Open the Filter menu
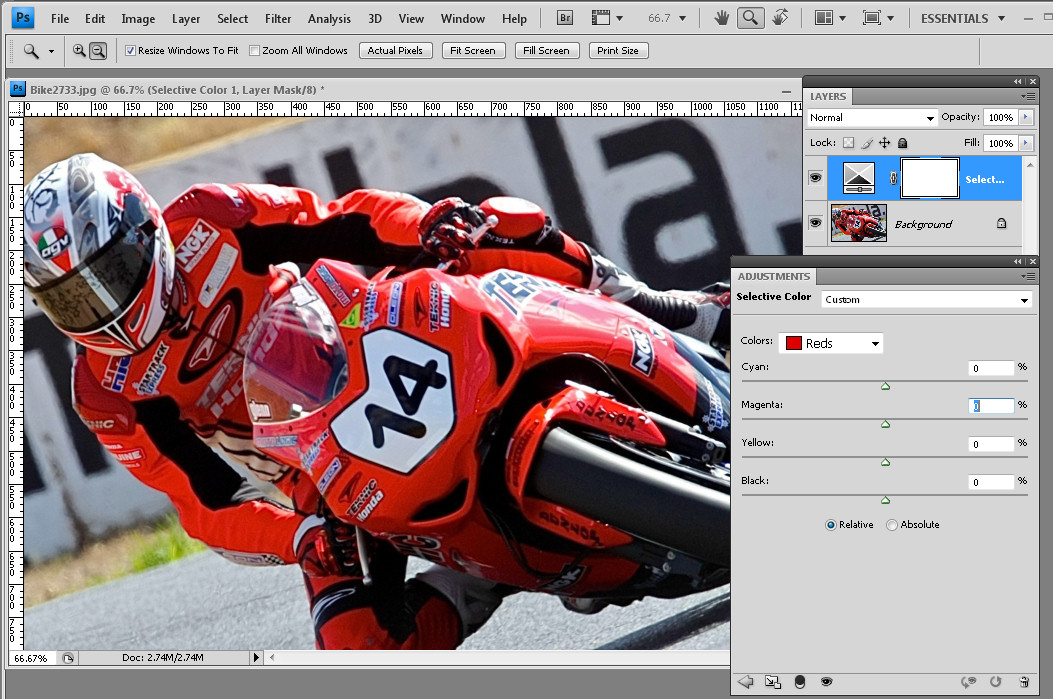 coord(278,19)
